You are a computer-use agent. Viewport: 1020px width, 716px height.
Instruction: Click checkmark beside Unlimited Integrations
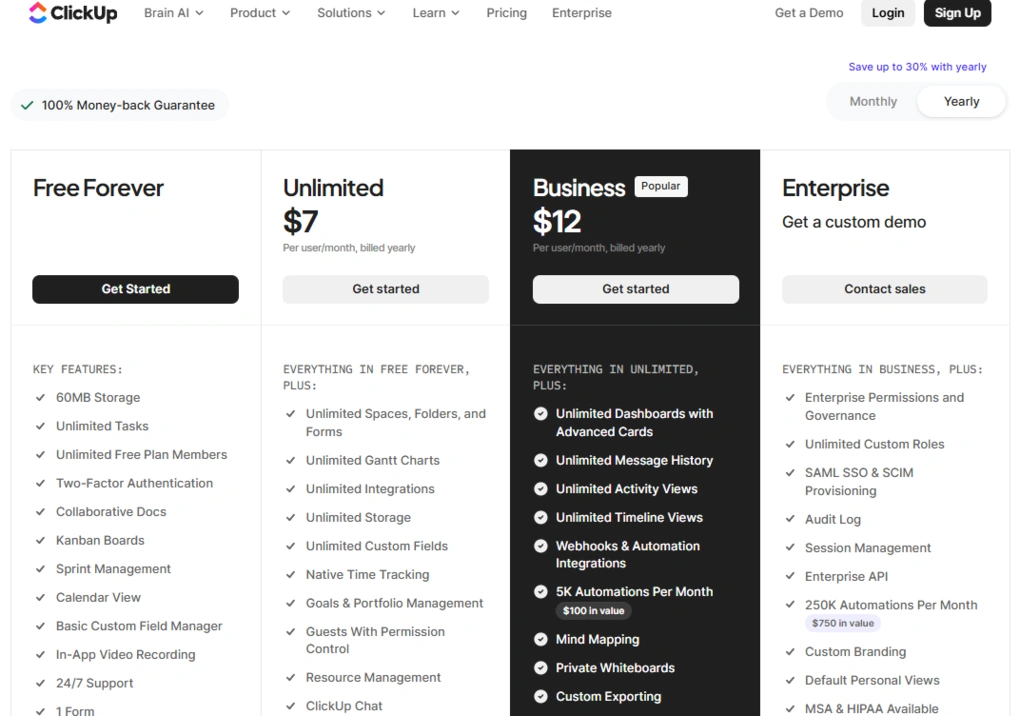(x=291, y=489)
